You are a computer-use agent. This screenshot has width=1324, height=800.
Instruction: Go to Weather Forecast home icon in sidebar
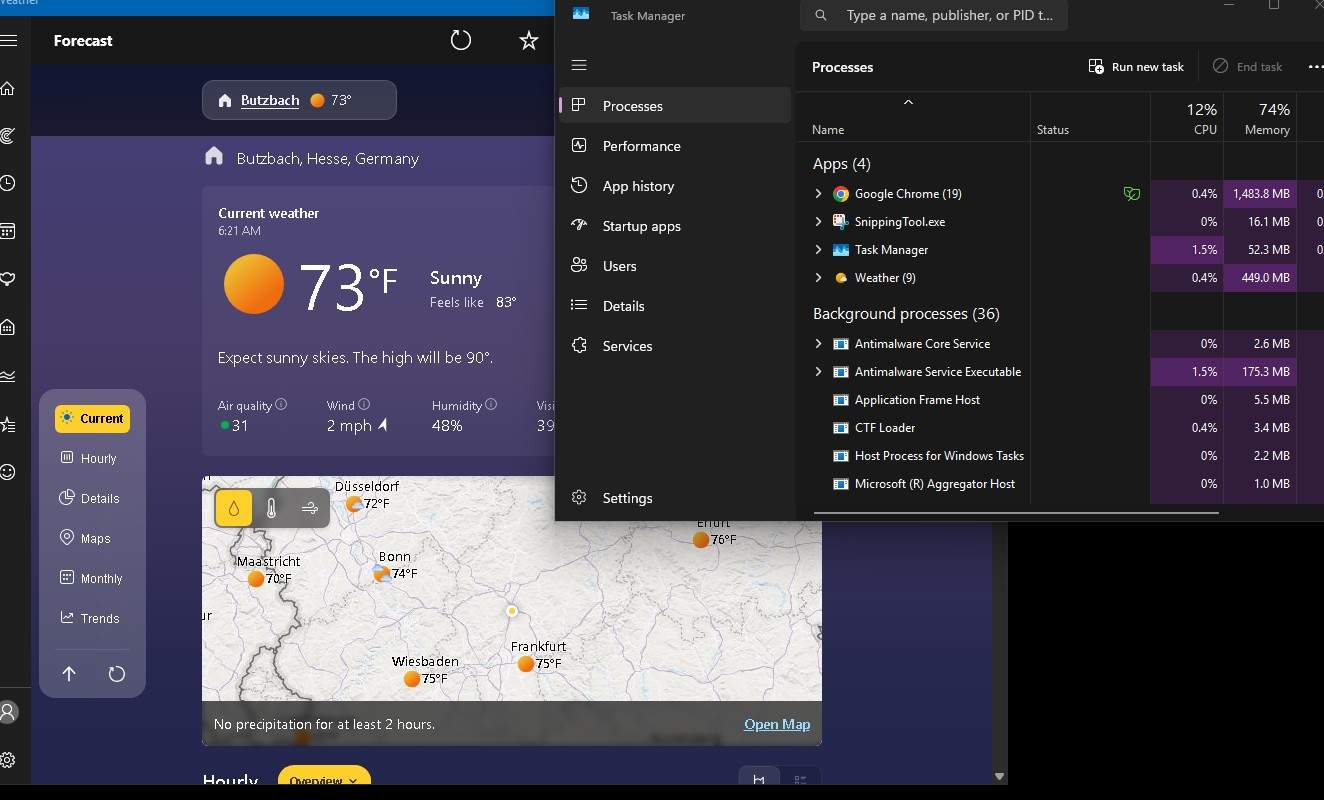click(7, 88)
